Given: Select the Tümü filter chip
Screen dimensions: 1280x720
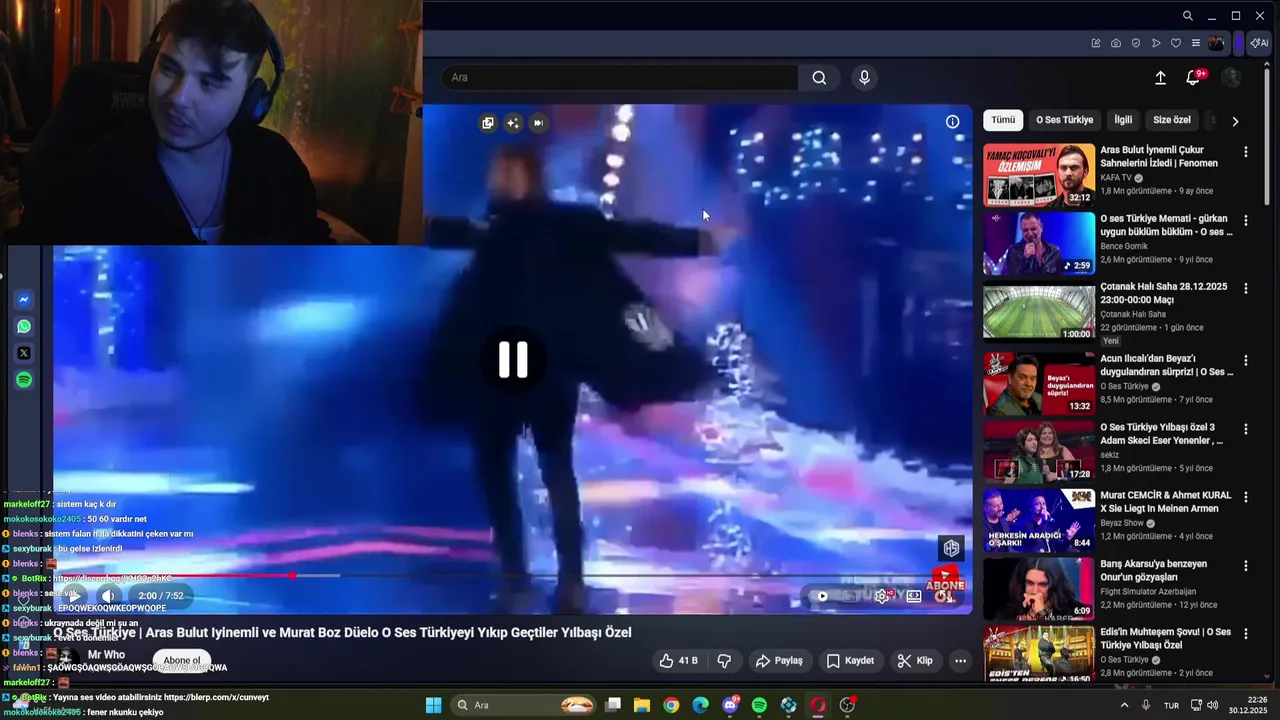Looking at the screenshot, I should 1003,120.
